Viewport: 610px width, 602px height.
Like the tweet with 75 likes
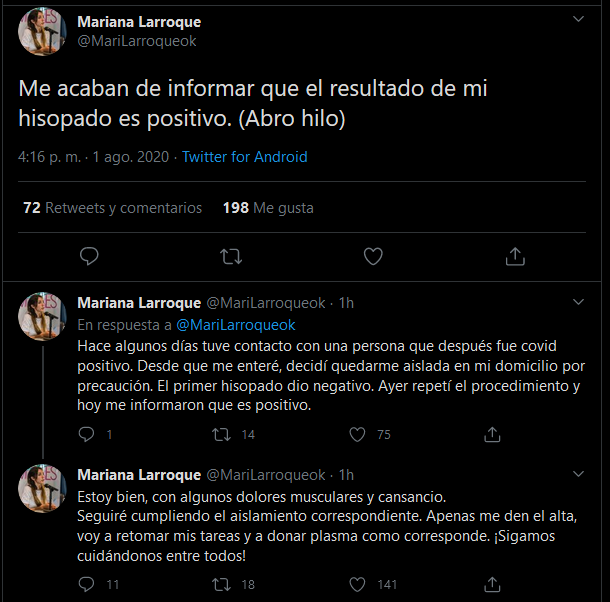(357, 434)
